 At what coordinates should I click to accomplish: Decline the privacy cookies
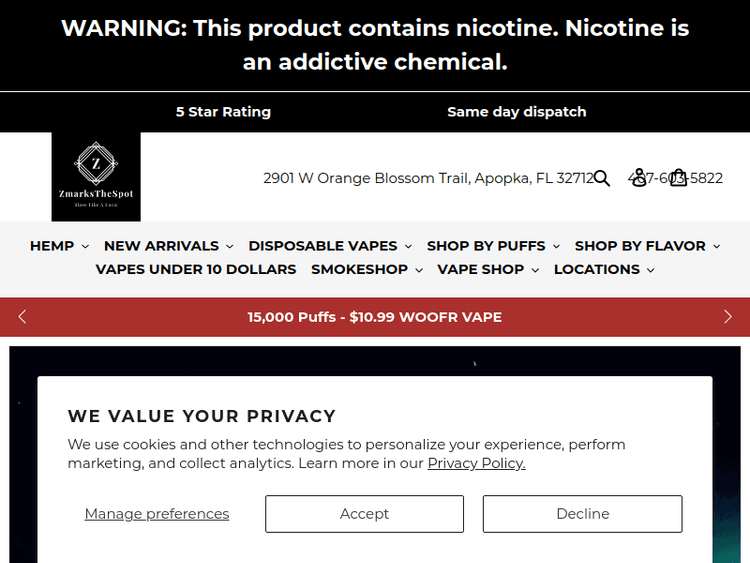pos(582,514)
